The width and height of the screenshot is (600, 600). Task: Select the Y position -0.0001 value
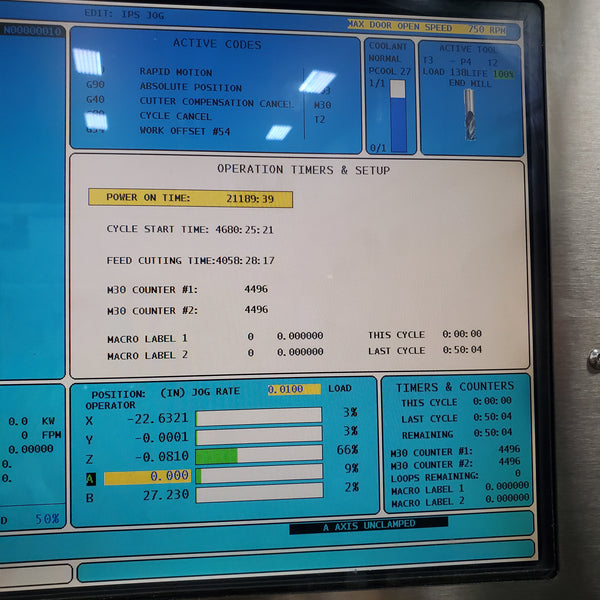162,437
